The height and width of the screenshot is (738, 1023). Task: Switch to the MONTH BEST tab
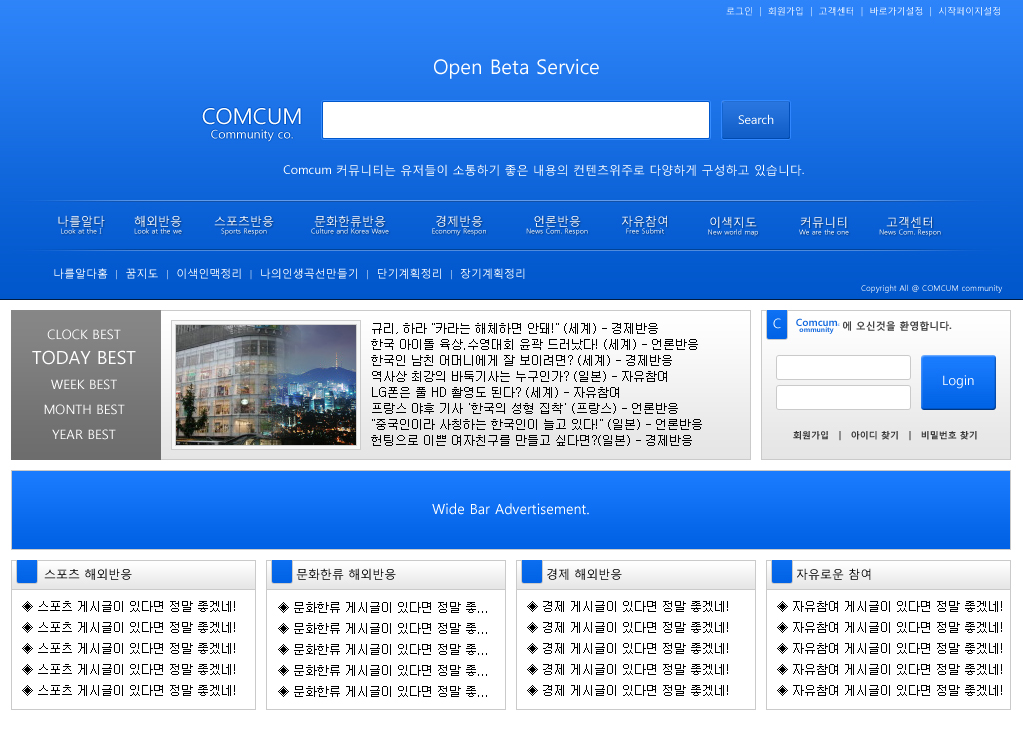click(84, 410)
